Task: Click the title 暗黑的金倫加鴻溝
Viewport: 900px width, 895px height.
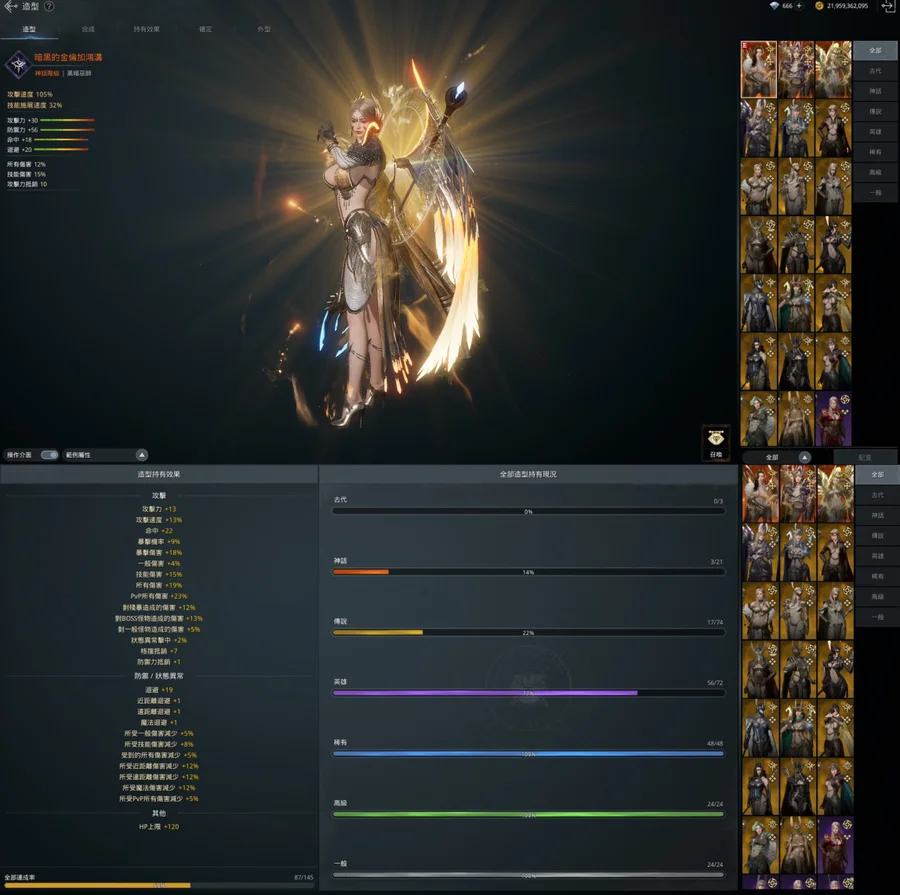Action: [68, 57]
